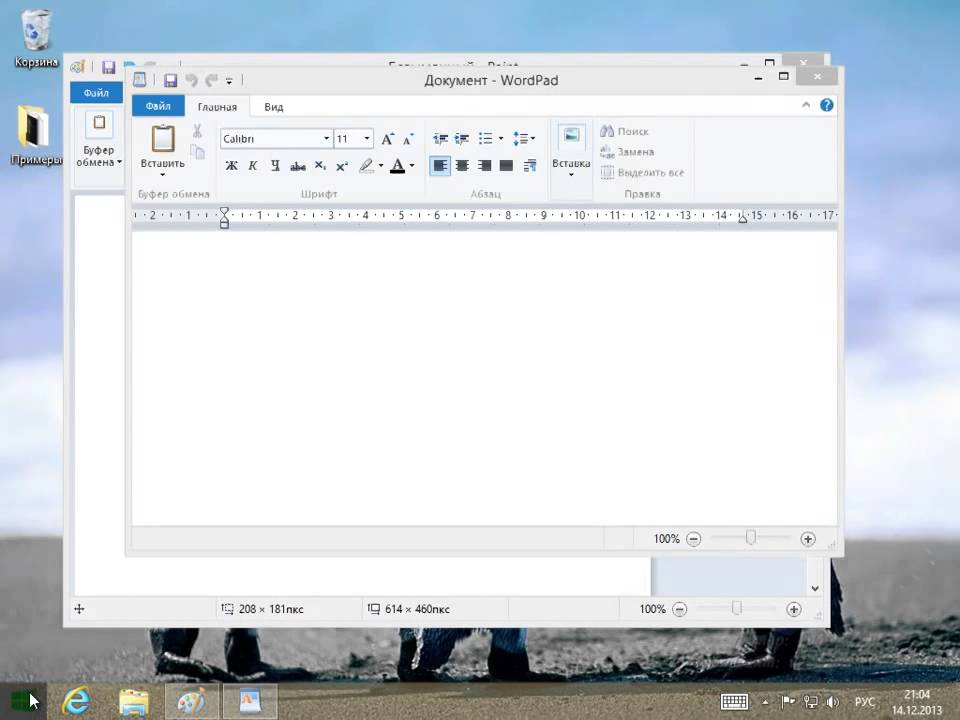Screen dimensions: 960x720
Task: Click the ruler left indent marker
Action: [x=224, y=217]
